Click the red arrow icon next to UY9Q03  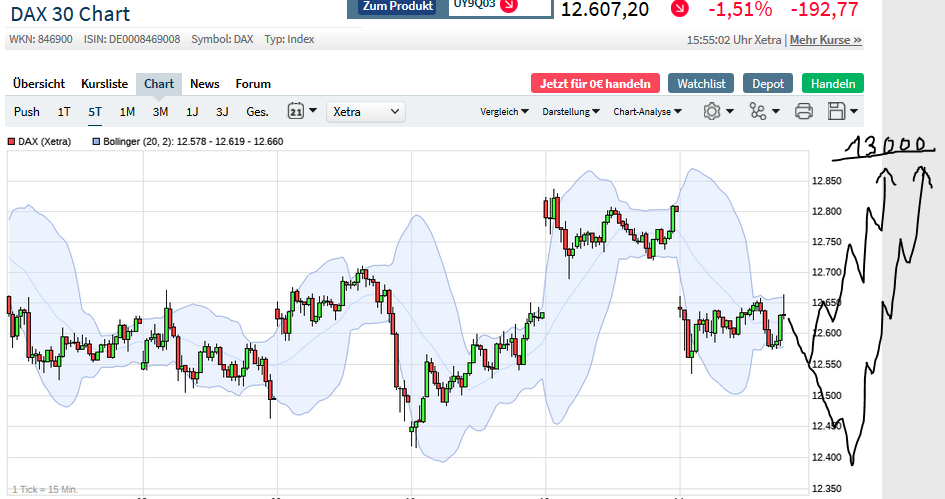[x=509, y=5]
